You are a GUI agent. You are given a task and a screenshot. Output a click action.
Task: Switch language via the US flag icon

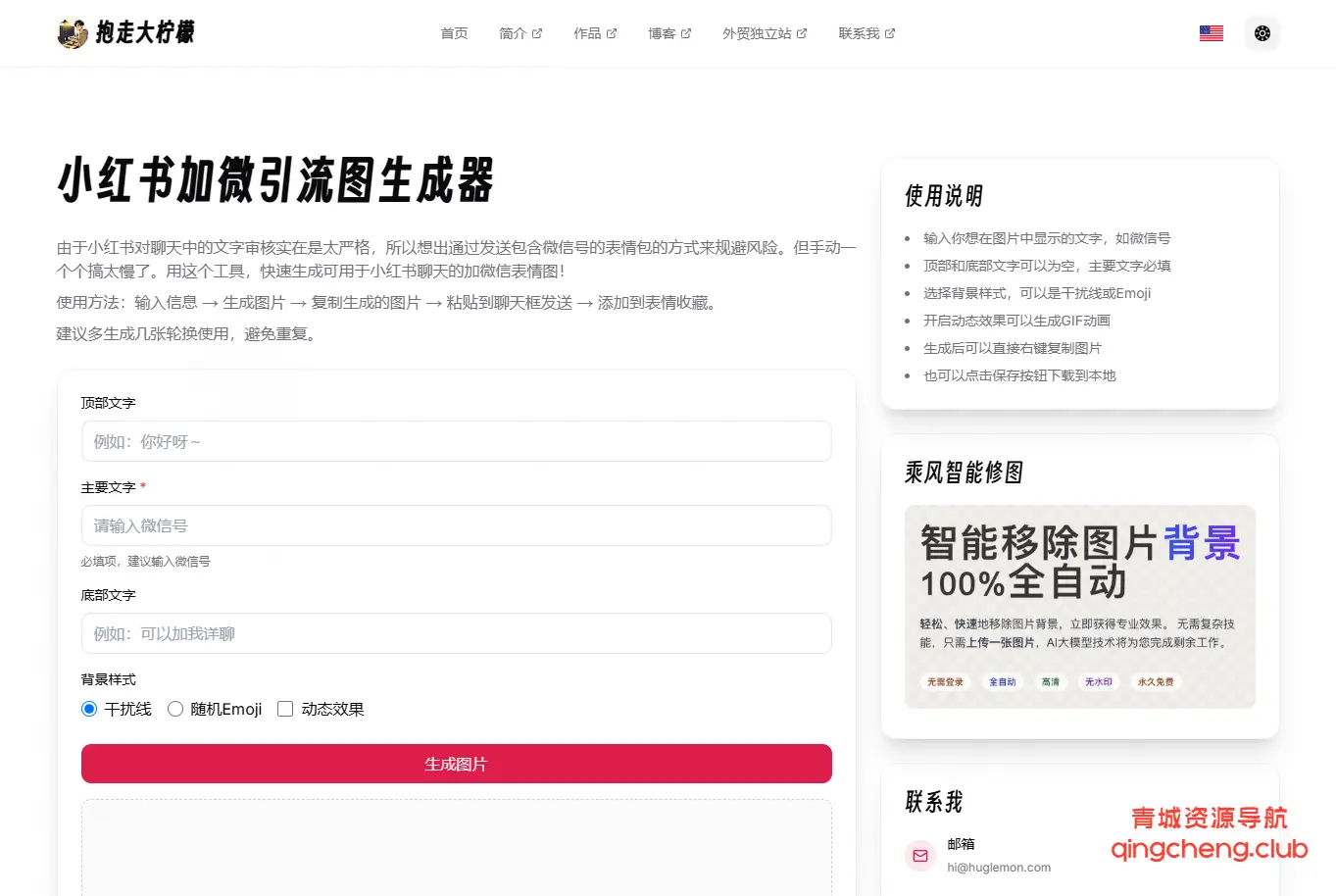[1211, 32]
